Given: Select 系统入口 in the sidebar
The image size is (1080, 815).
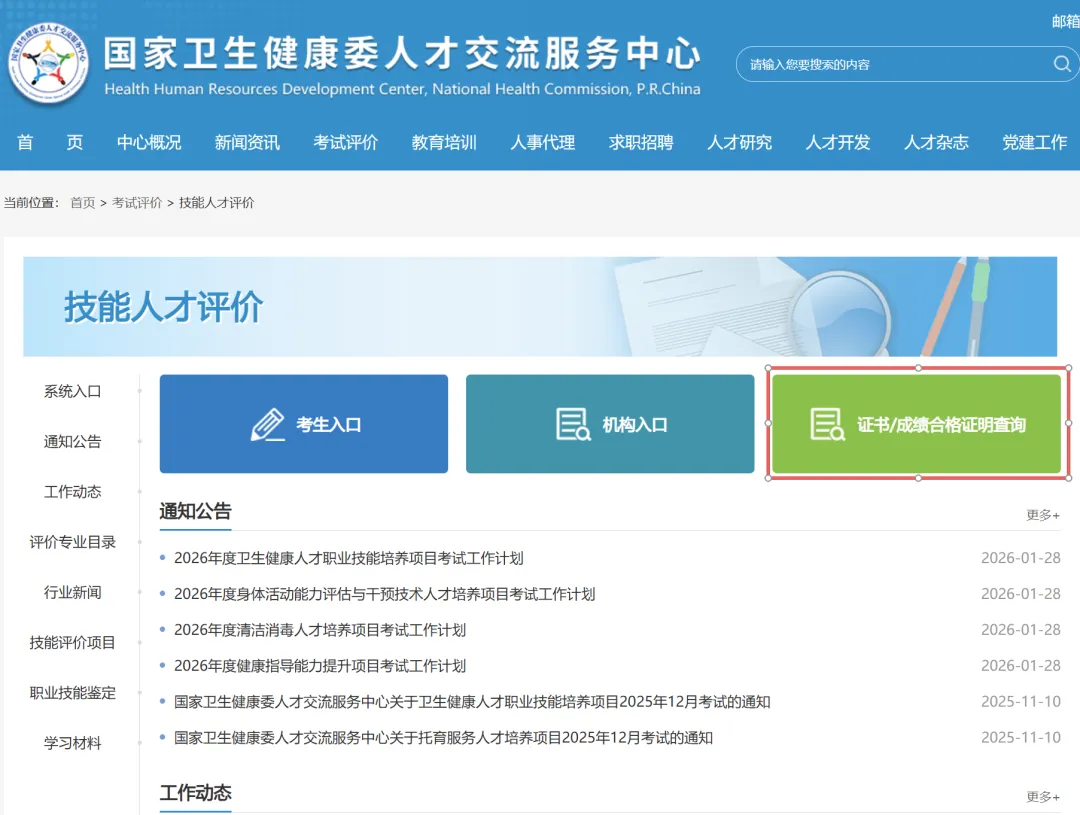Looking at the screenshot, I should point(72,391).
